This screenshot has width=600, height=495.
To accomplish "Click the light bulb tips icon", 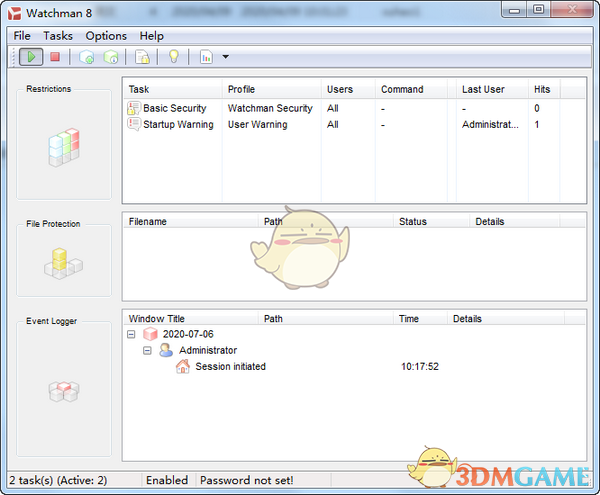I will pos(174,57).
